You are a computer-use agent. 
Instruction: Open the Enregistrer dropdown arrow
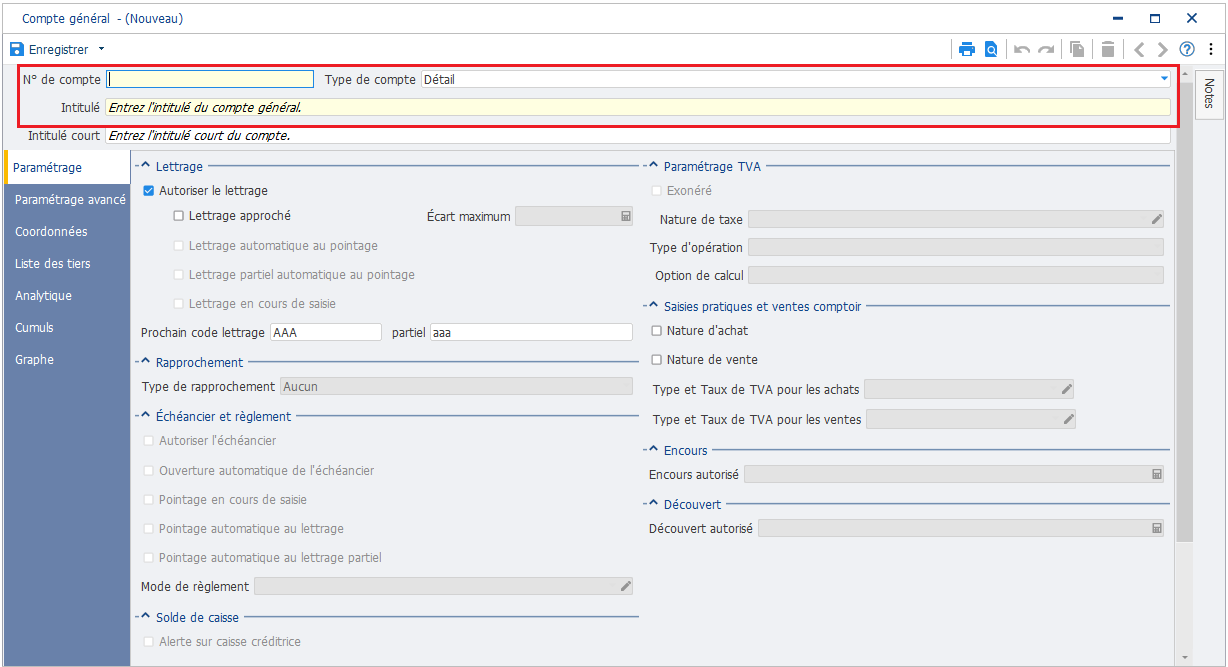tap(101, 49)
